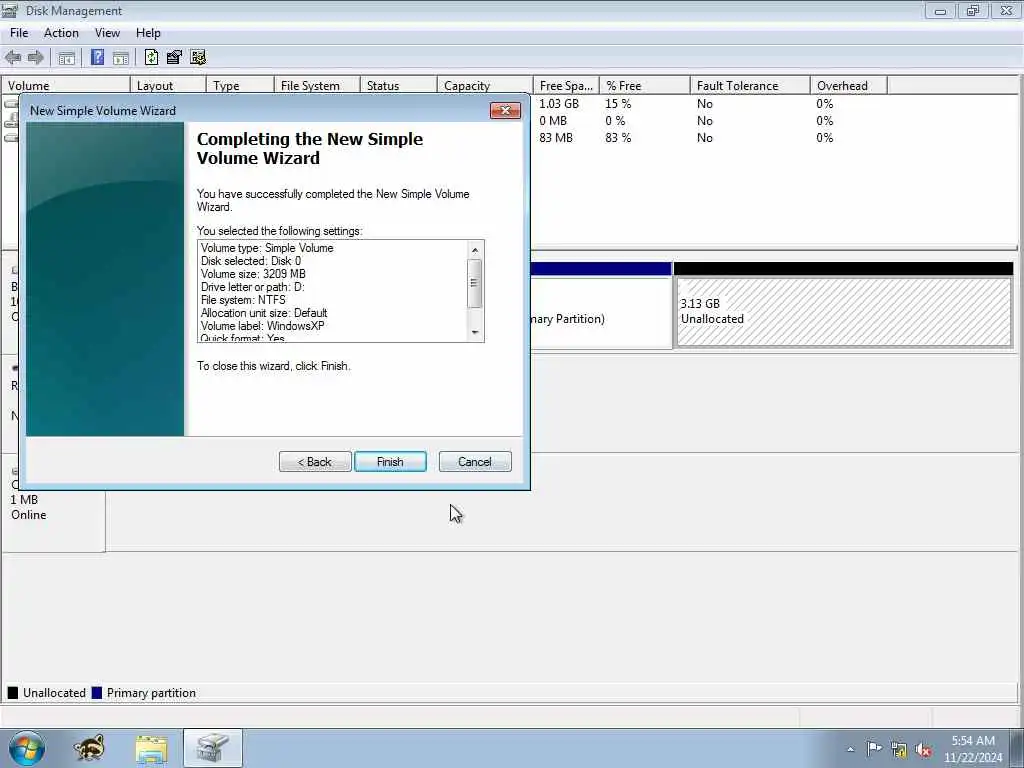Restore down the Disk Management window
The width and height of the screenshot is (1024, 768).
(x=973, y=10)
